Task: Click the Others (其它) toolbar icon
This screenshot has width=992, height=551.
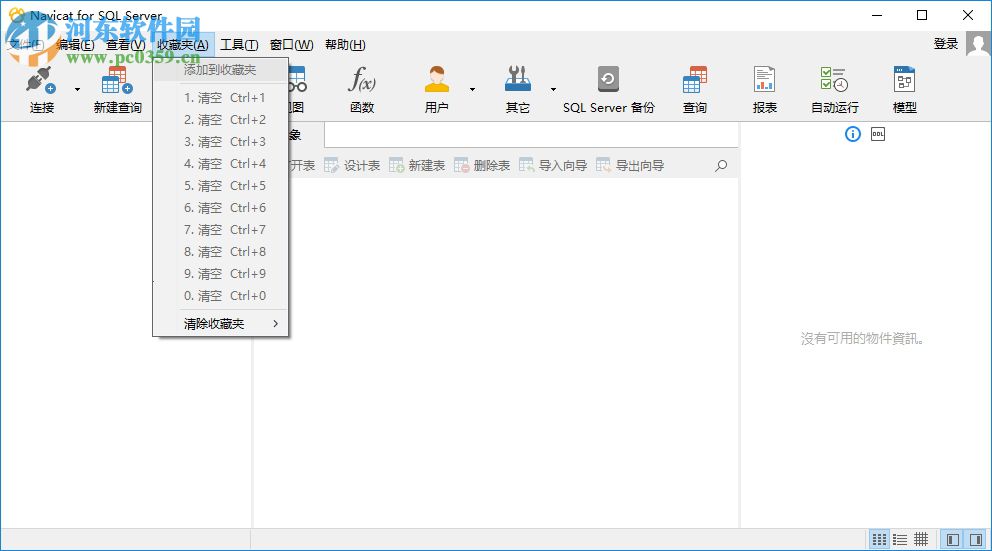Action: [518, 90]
